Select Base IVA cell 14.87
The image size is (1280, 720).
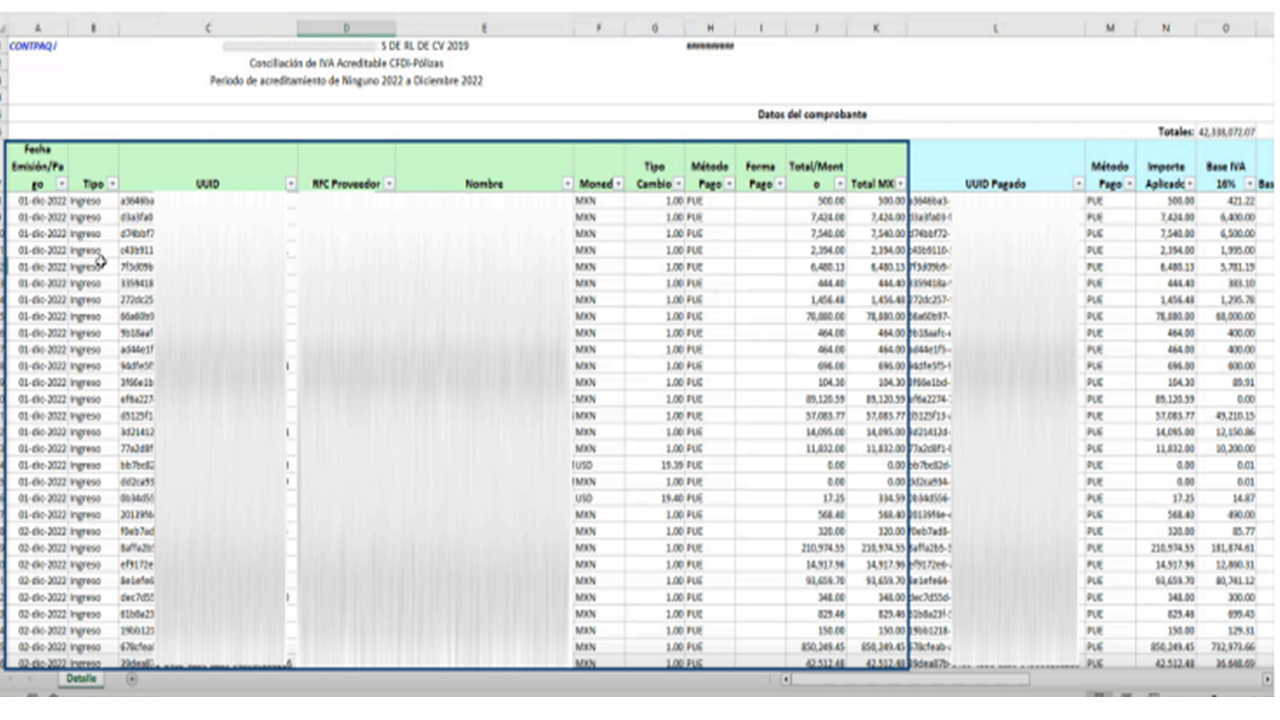[x=1226, y=498]
